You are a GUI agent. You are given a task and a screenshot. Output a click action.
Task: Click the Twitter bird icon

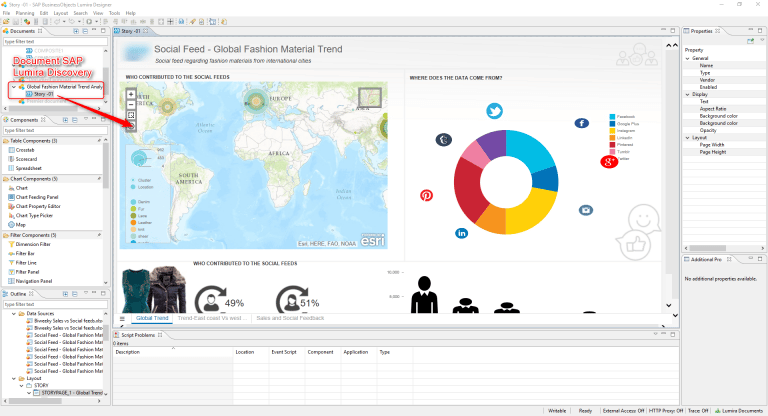[x=494, y=111]
